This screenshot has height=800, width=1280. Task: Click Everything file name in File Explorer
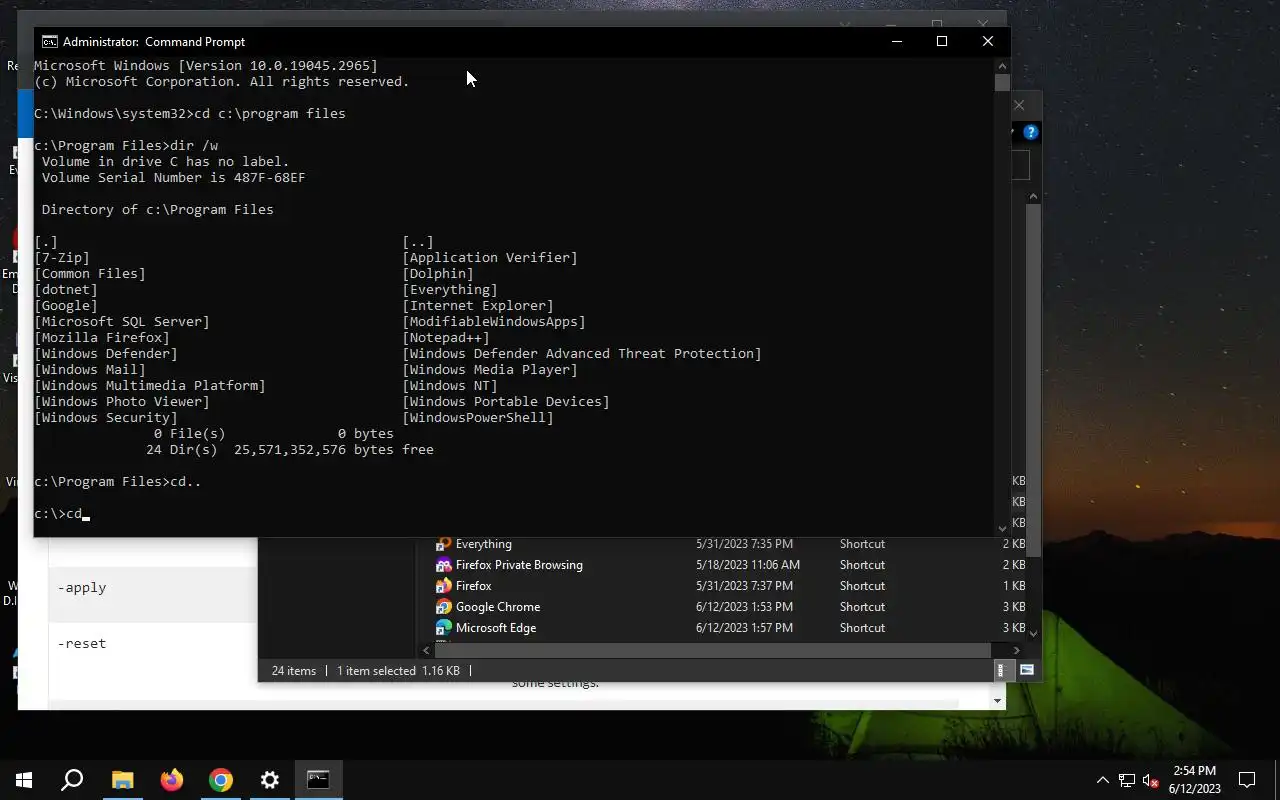click(483, 544)
